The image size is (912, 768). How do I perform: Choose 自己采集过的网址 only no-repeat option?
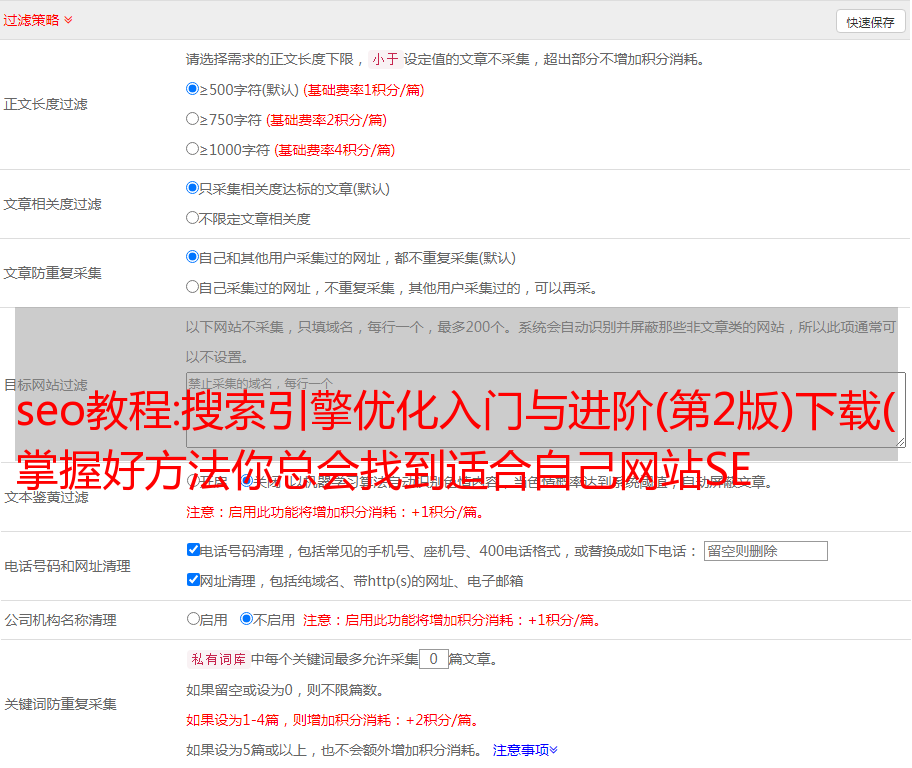click(x=193, y=287)
